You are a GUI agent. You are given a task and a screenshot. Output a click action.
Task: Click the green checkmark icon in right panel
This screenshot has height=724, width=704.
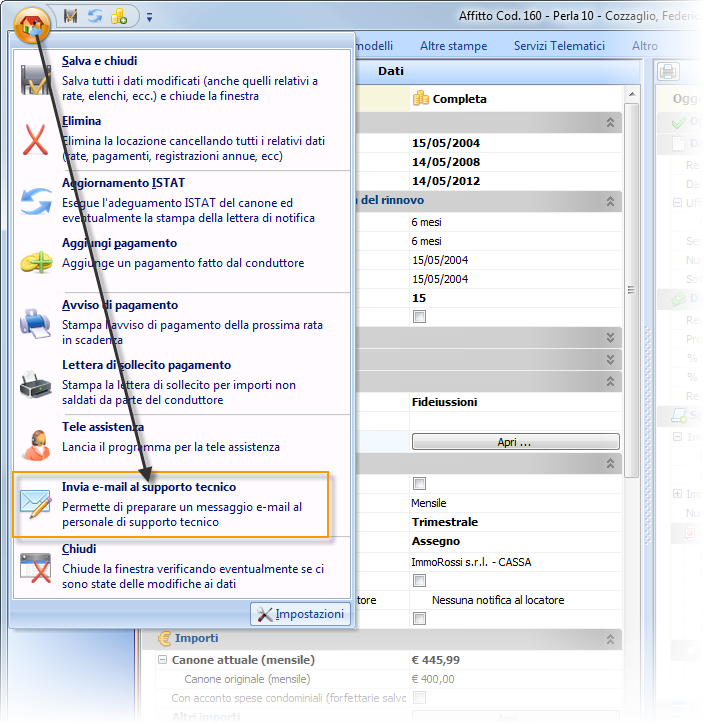(x=678, y=123)
